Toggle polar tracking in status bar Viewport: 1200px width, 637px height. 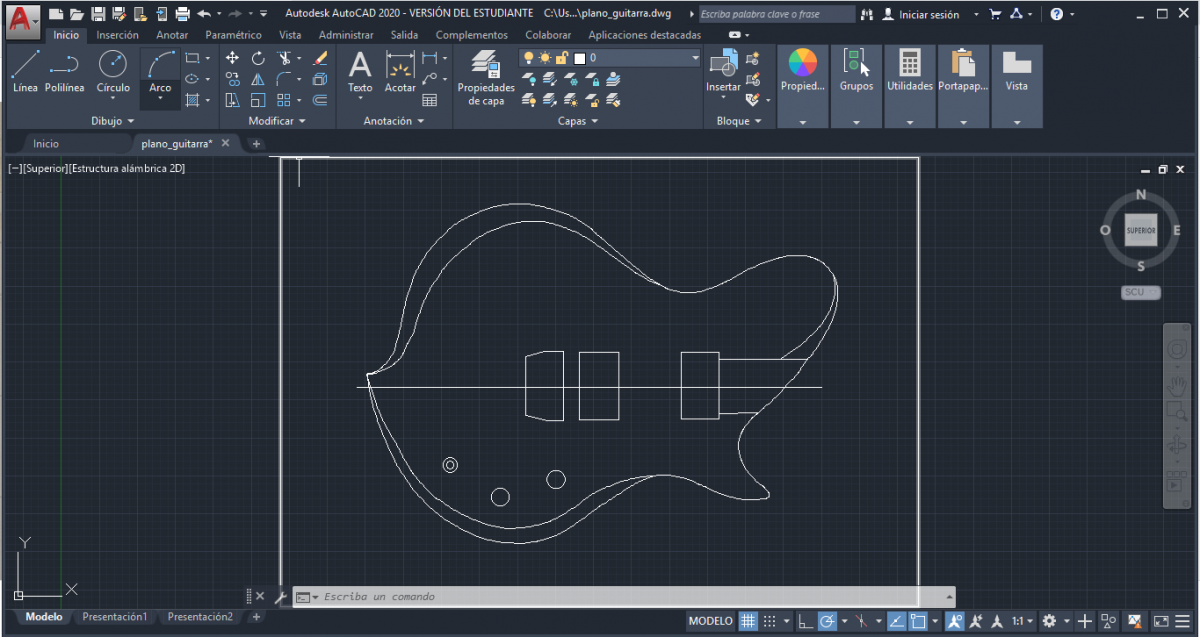click(x=827, y=621)
